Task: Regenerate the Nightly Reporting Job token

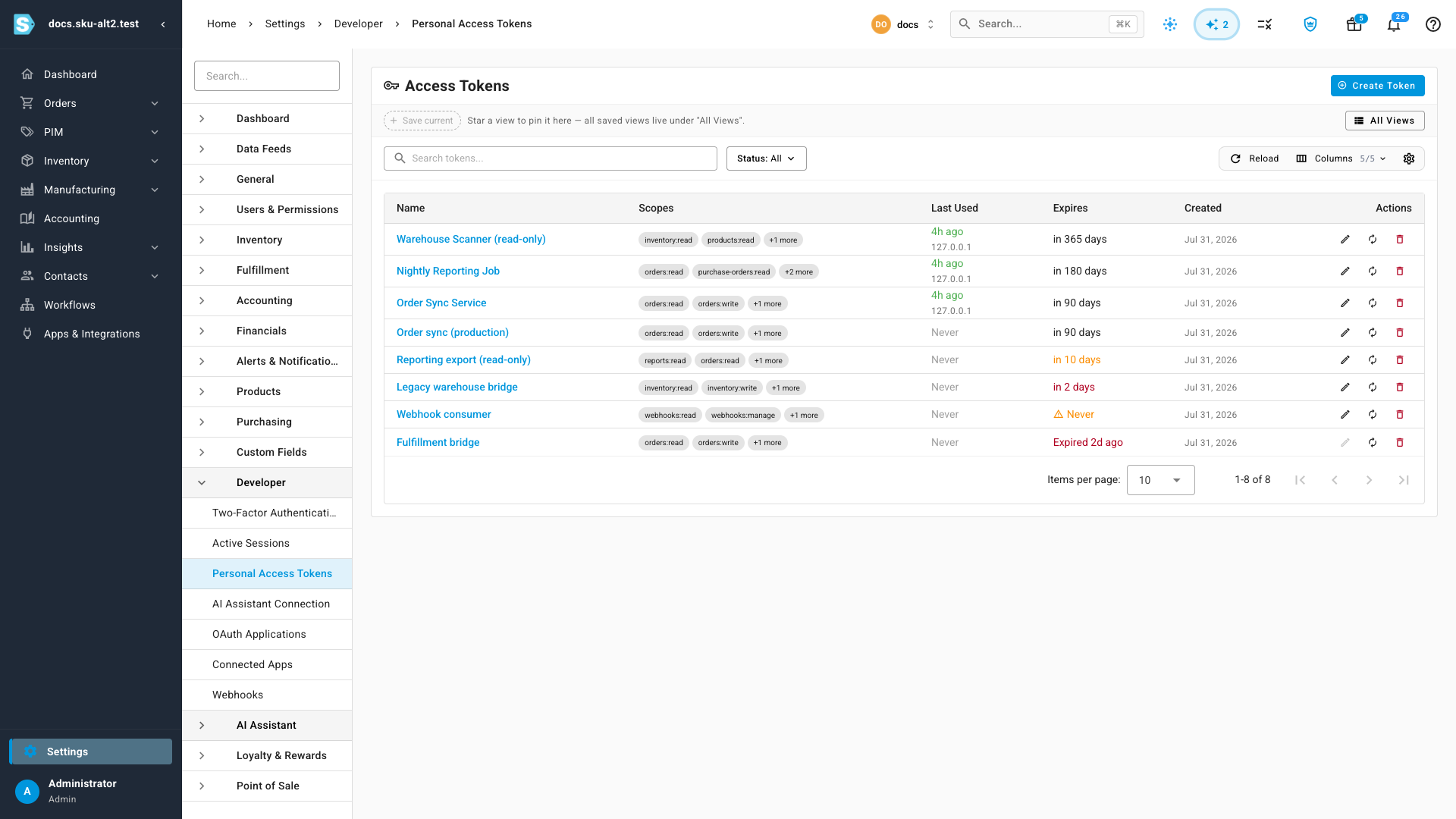Action: pyautogui.click(x=1373, y=271)
